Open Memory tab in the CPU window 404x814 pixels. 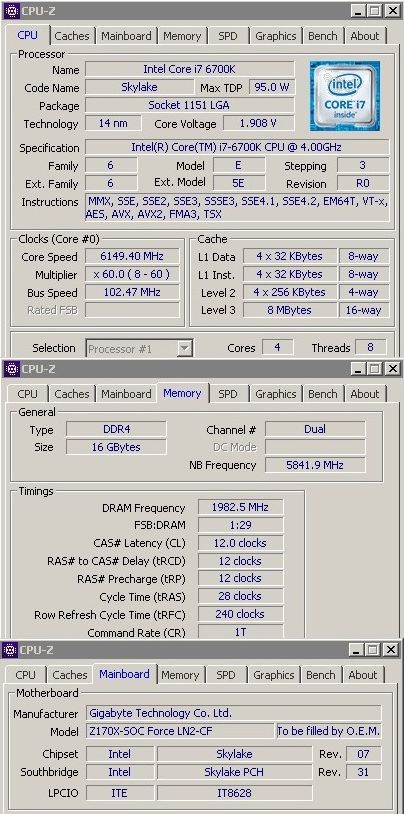click(x=182, y=36)
